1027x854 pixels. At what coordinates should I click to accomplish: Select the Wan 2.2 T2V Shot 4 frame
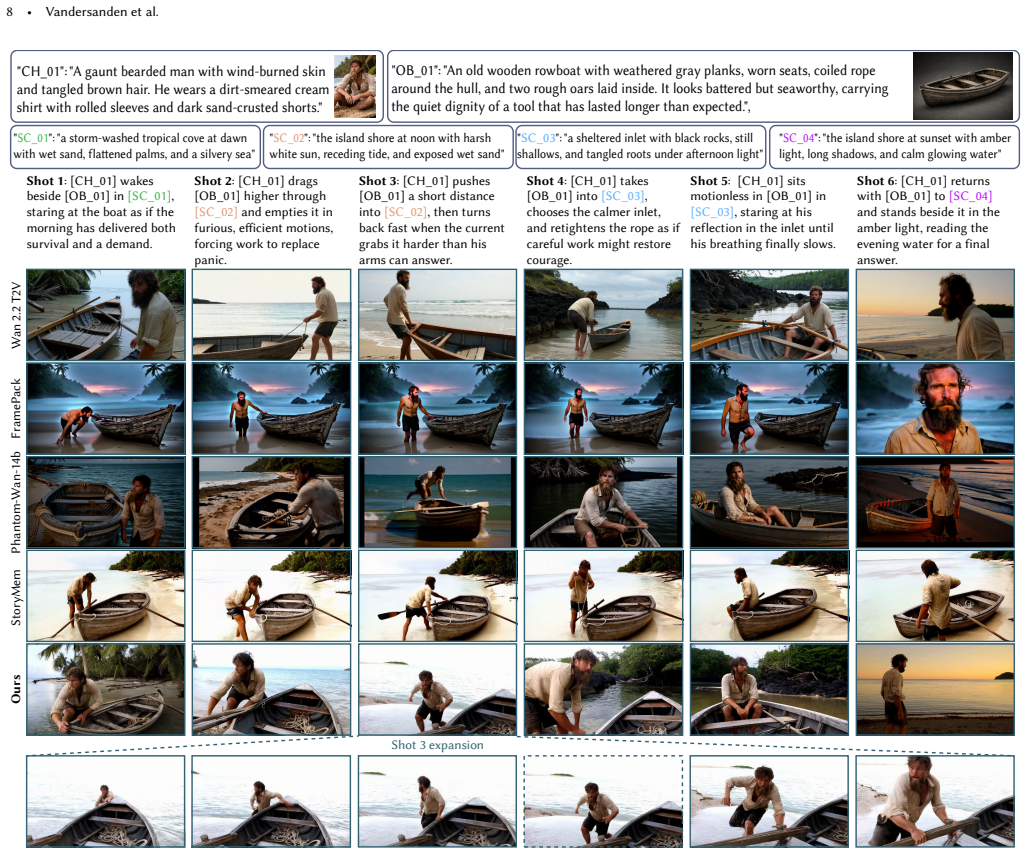point(603,314)
